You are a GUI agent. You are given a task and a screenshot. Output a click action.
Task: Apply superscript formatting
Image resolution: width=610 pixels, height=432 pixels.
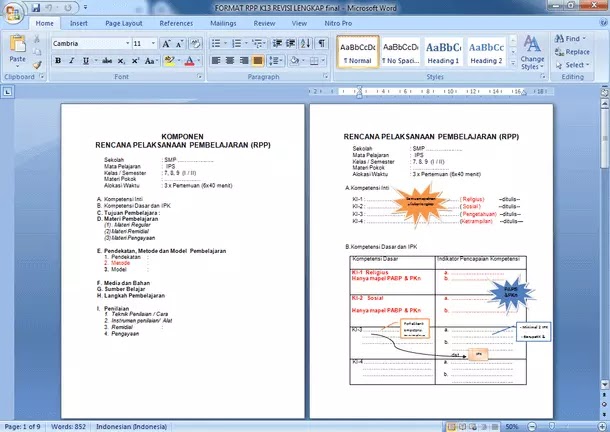click(x=135, y=61)
